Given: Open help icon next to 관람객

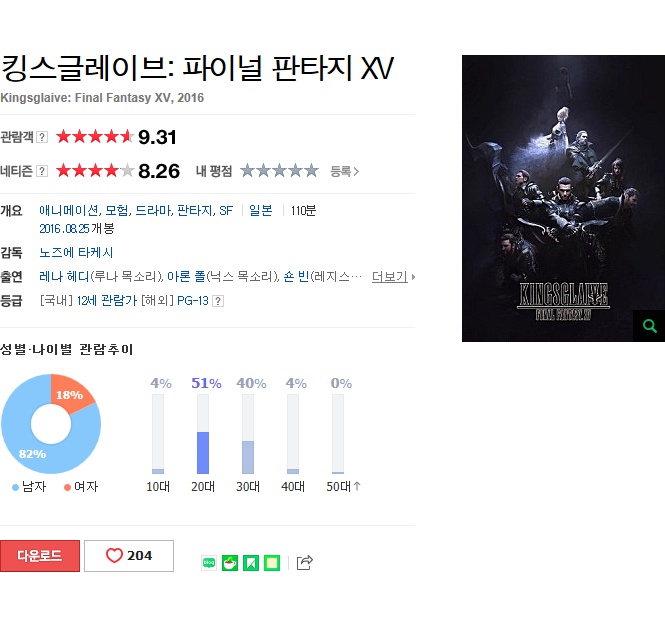Looking at the screenshot, I should coord(42,137).
